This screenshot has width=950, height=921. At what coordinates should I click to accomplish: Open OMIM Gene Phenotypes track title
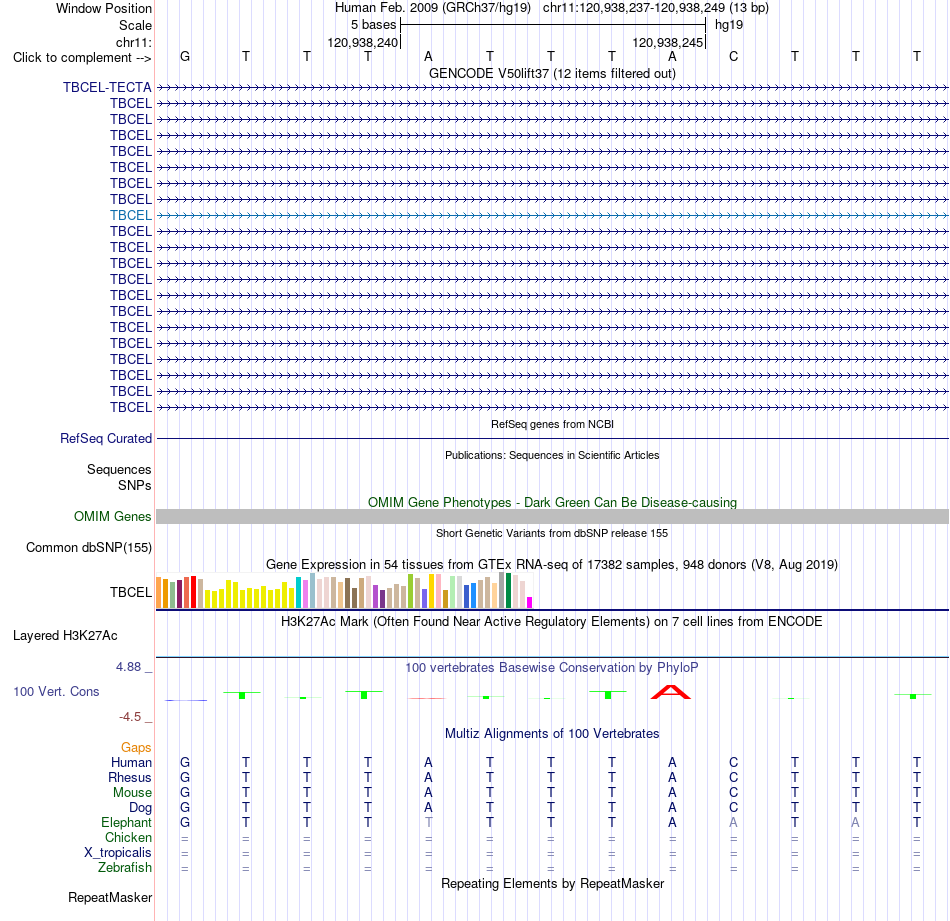pos(552,502)
